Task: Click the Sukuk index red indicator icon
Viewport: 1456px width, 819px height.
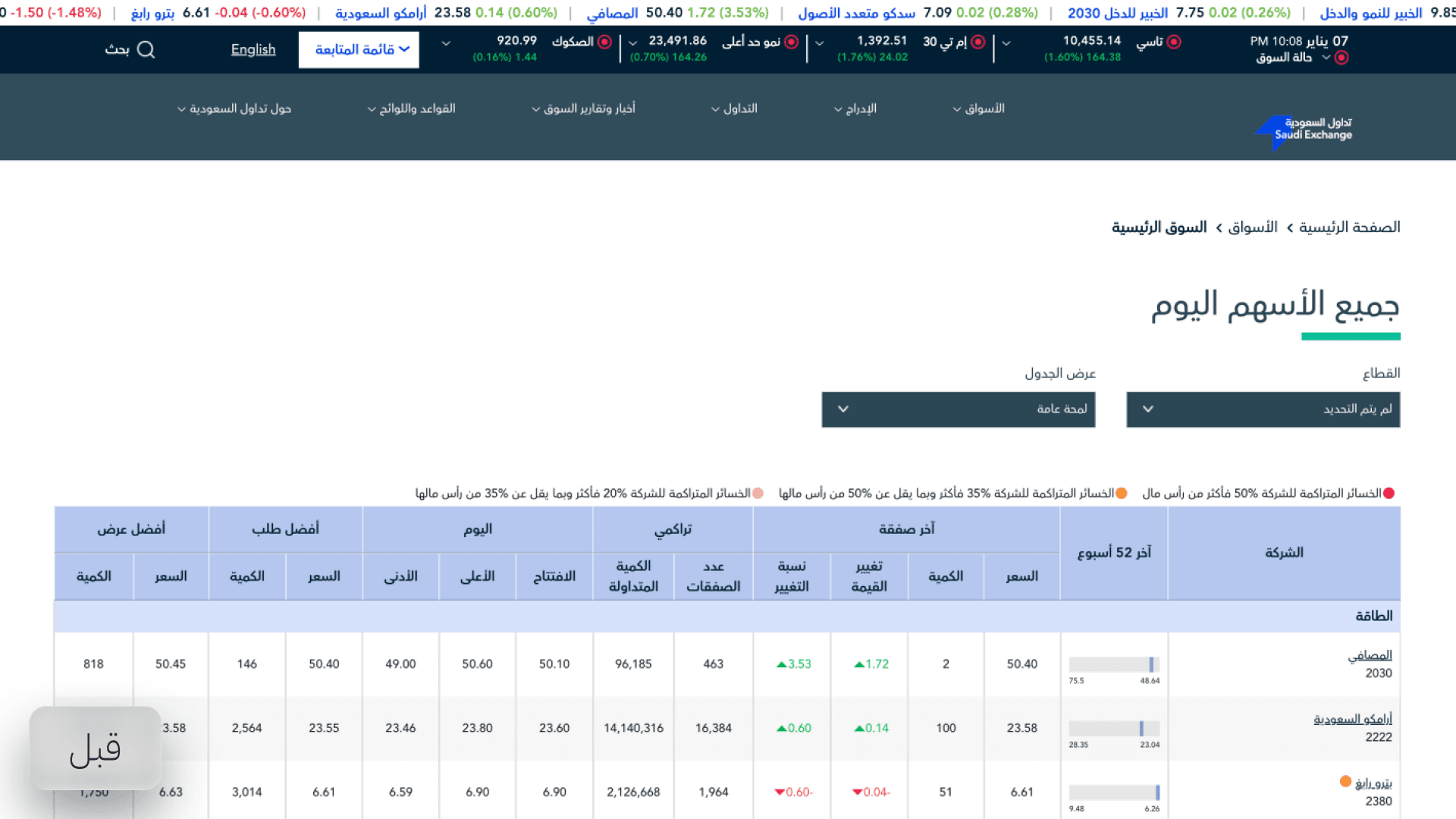Action: pyautogui.click(x=604, y=42)
